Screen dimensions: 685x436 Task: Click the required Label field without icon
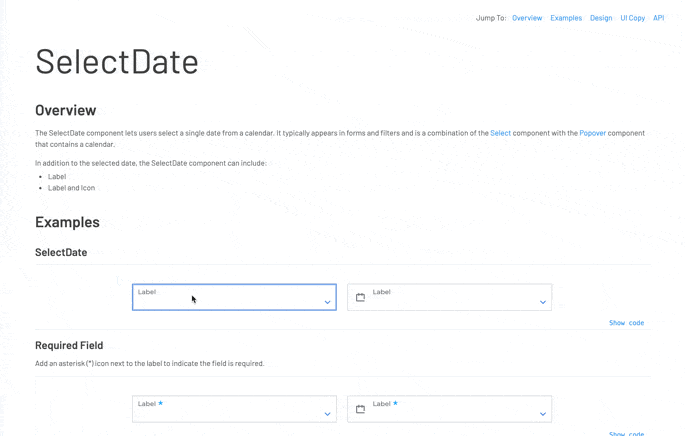click(234, 409)
